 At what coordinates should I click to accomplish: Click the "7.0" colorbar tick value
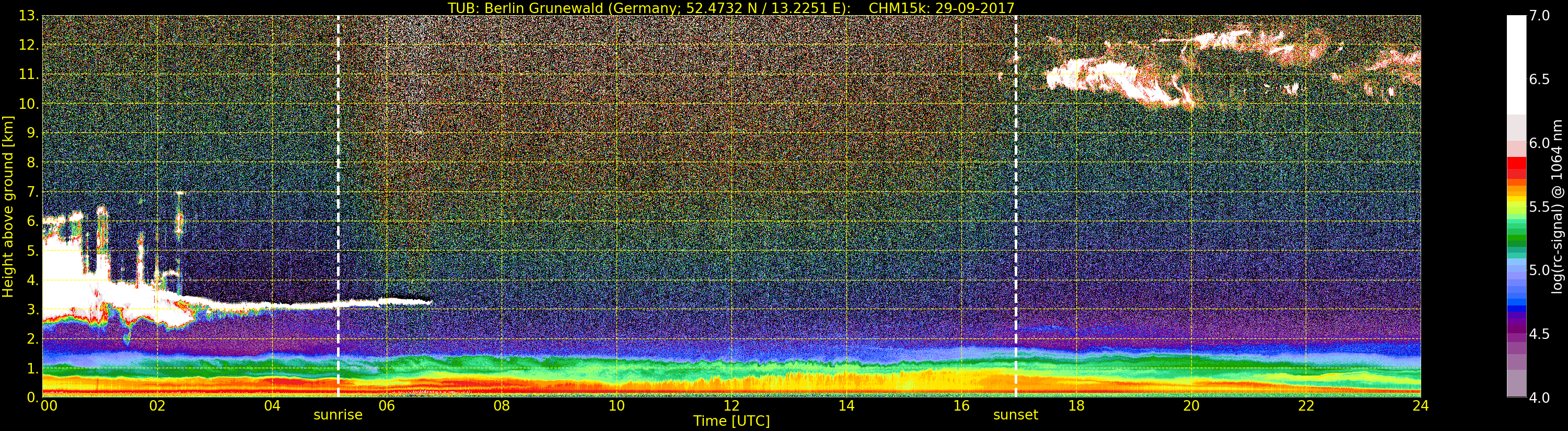point(1539,16)
